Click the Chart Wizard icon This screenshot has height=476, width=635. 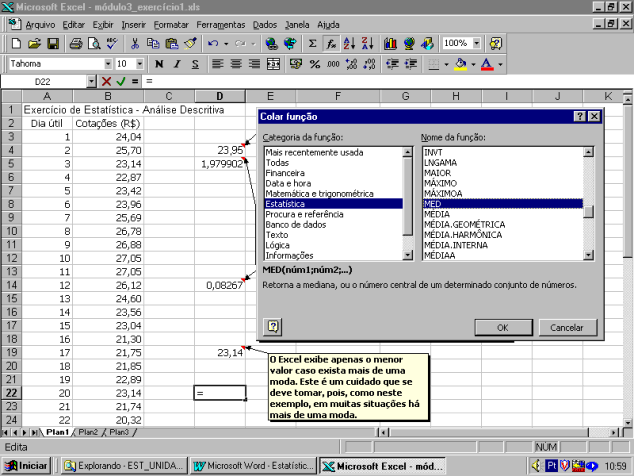(390, 44)
